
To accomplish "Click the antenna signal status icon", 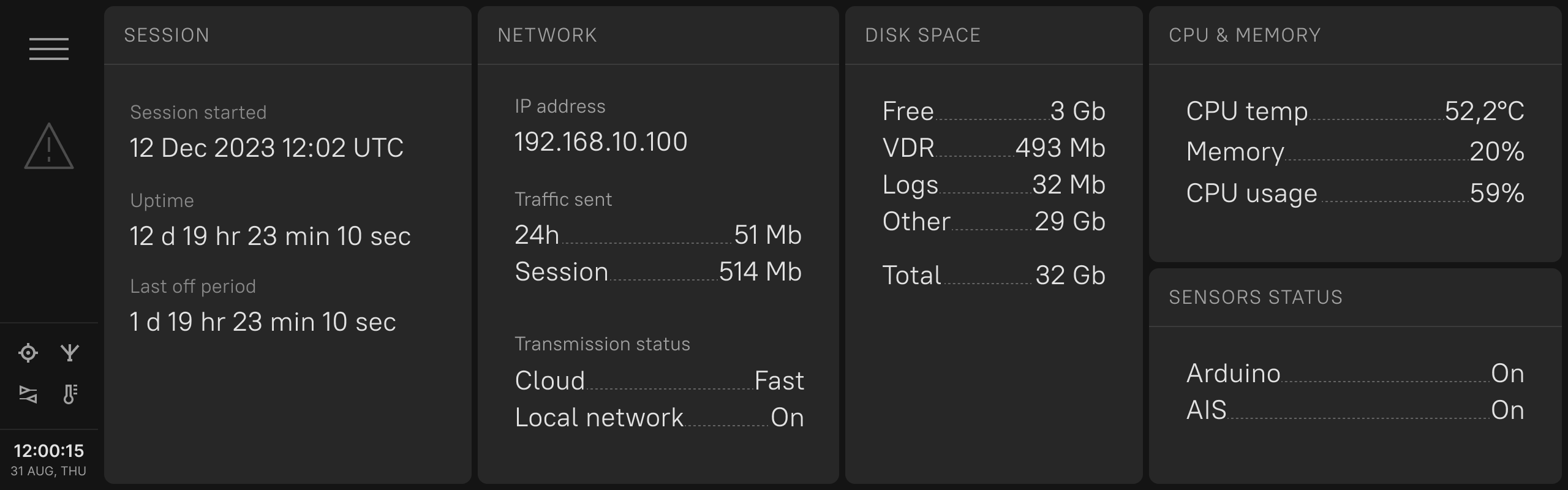I will (70, 353).
